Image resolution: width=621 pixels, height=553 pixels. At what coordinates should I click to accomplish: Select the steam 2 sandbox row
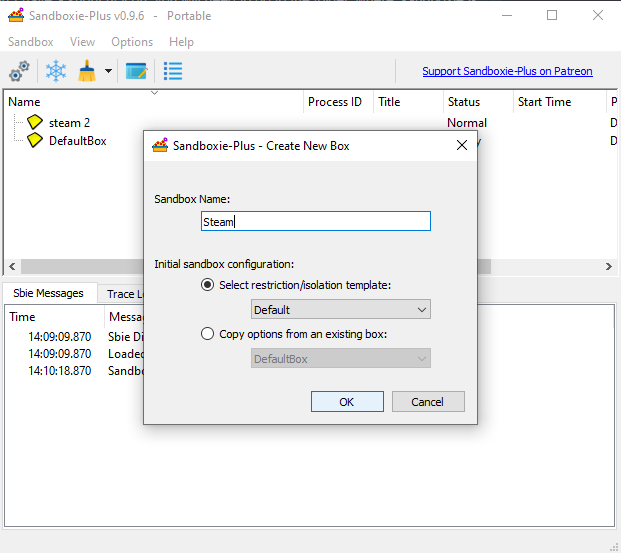(x=69, y=122)
